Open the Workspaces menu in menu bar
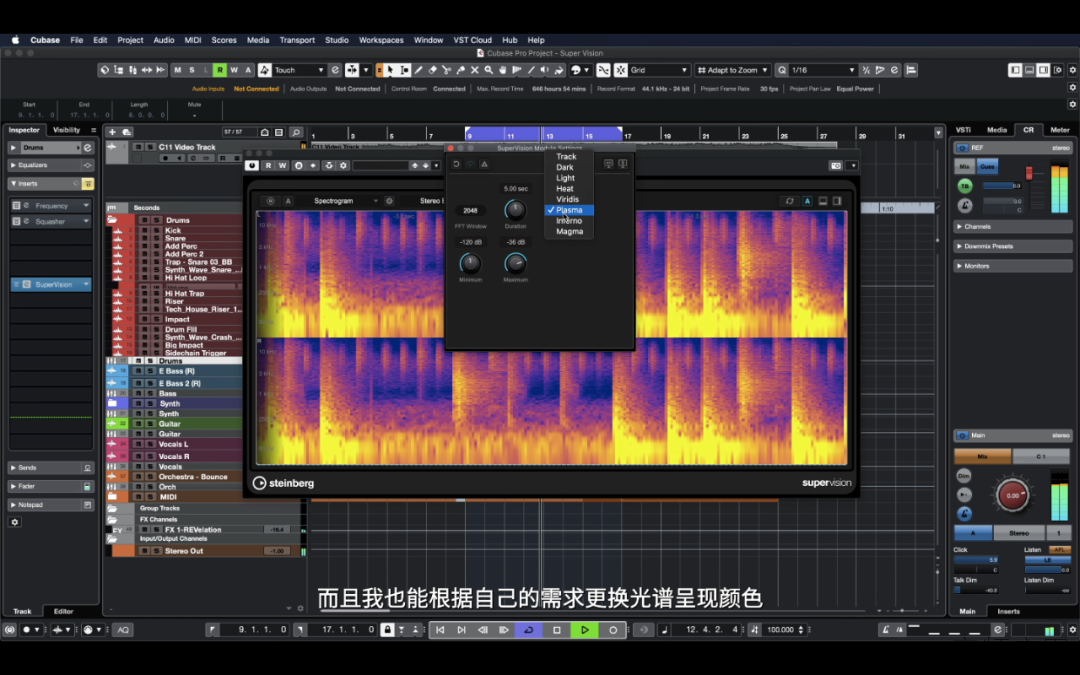This screenshot has width=1080, height=675. [381, 40]
